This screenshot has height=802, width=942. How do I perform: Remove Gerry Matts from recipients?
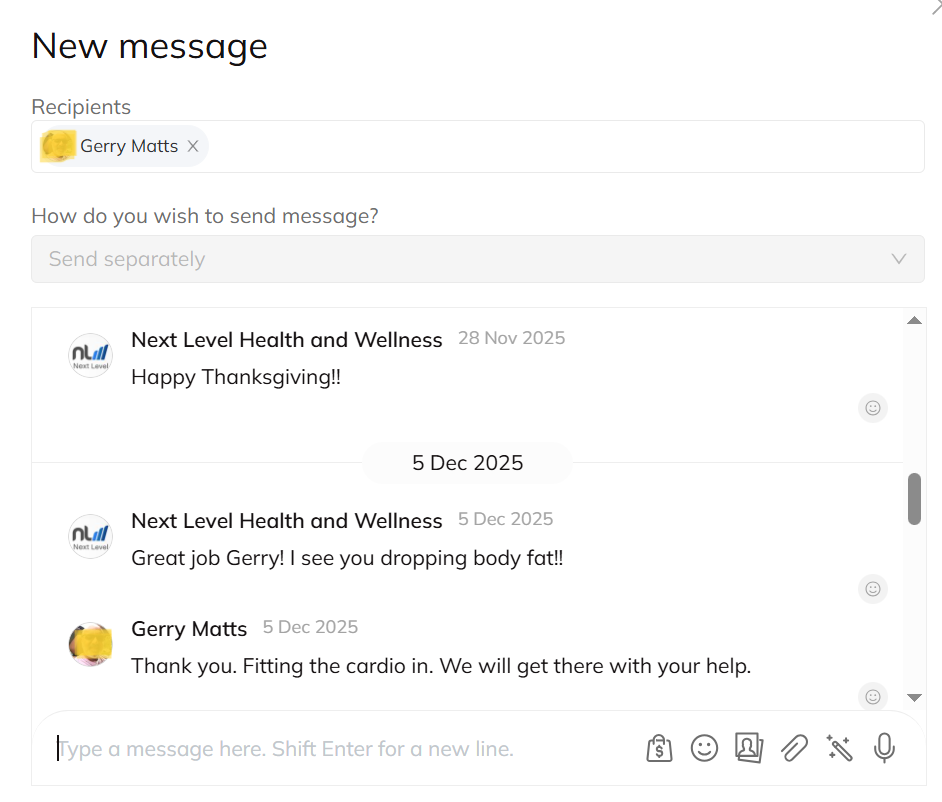pyautogui.click(x=193, y=146)
